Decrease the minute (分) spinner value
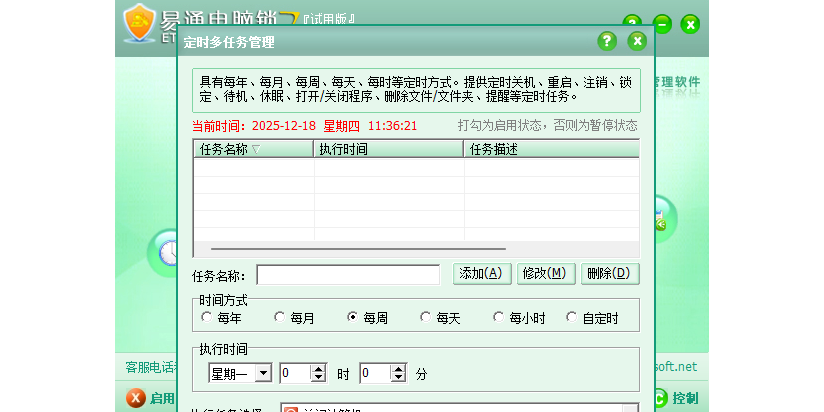The image size is (824, 412). click(x=399, y=378)
